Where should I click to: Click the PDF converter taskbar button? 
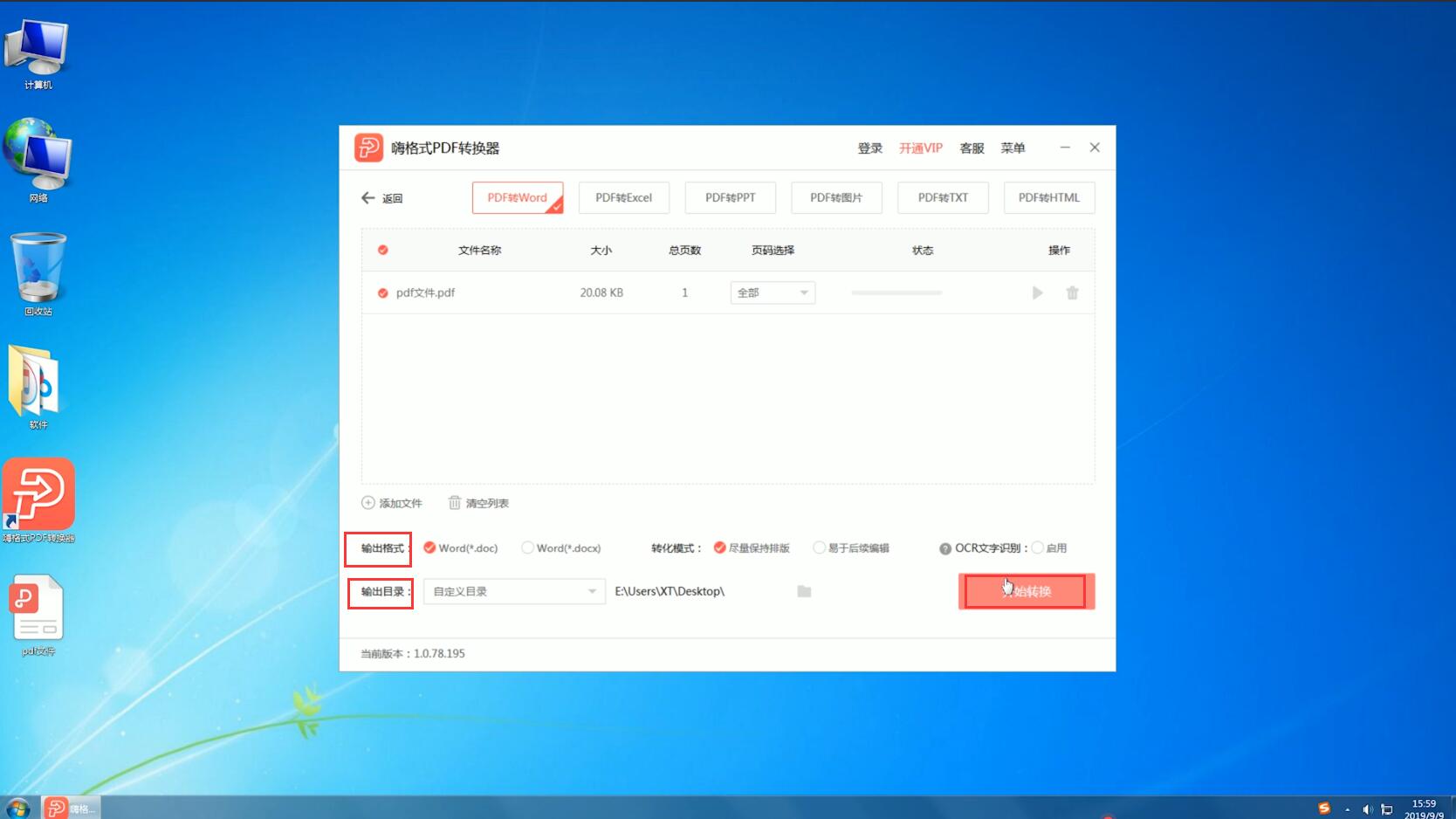[71, 809]
